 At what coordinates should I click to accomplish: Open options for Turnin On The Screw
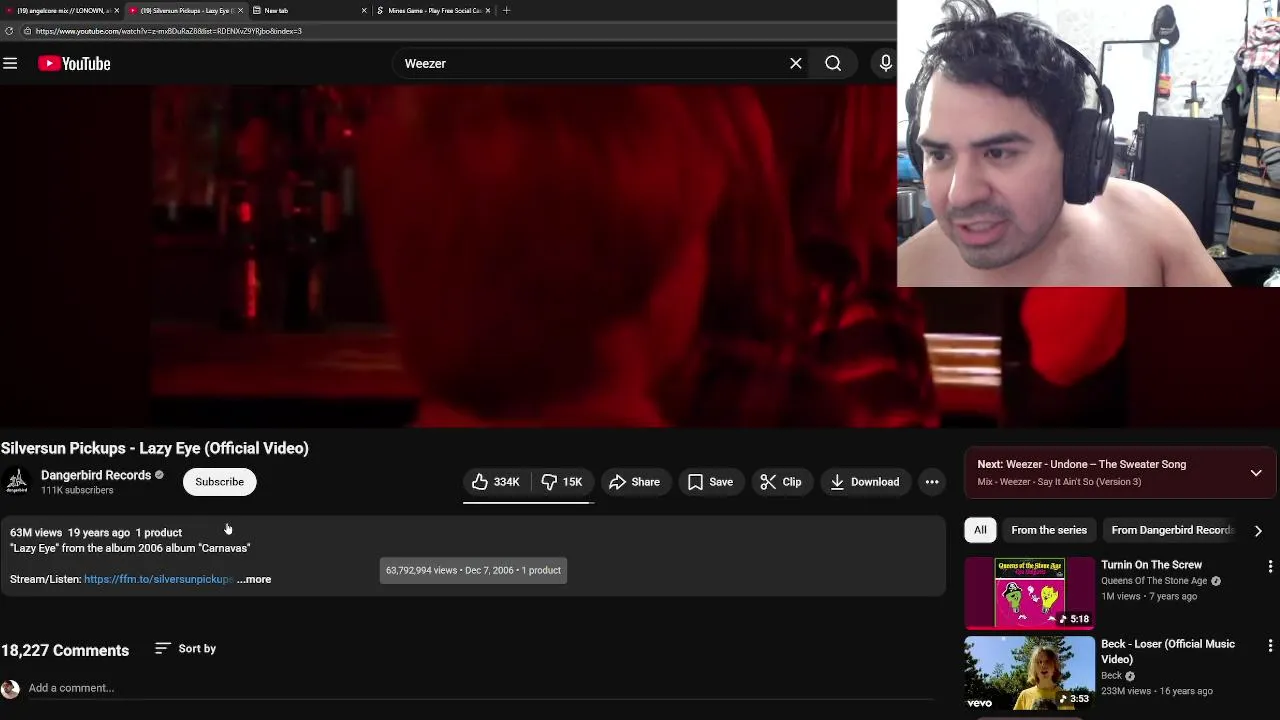(1270, 566)
